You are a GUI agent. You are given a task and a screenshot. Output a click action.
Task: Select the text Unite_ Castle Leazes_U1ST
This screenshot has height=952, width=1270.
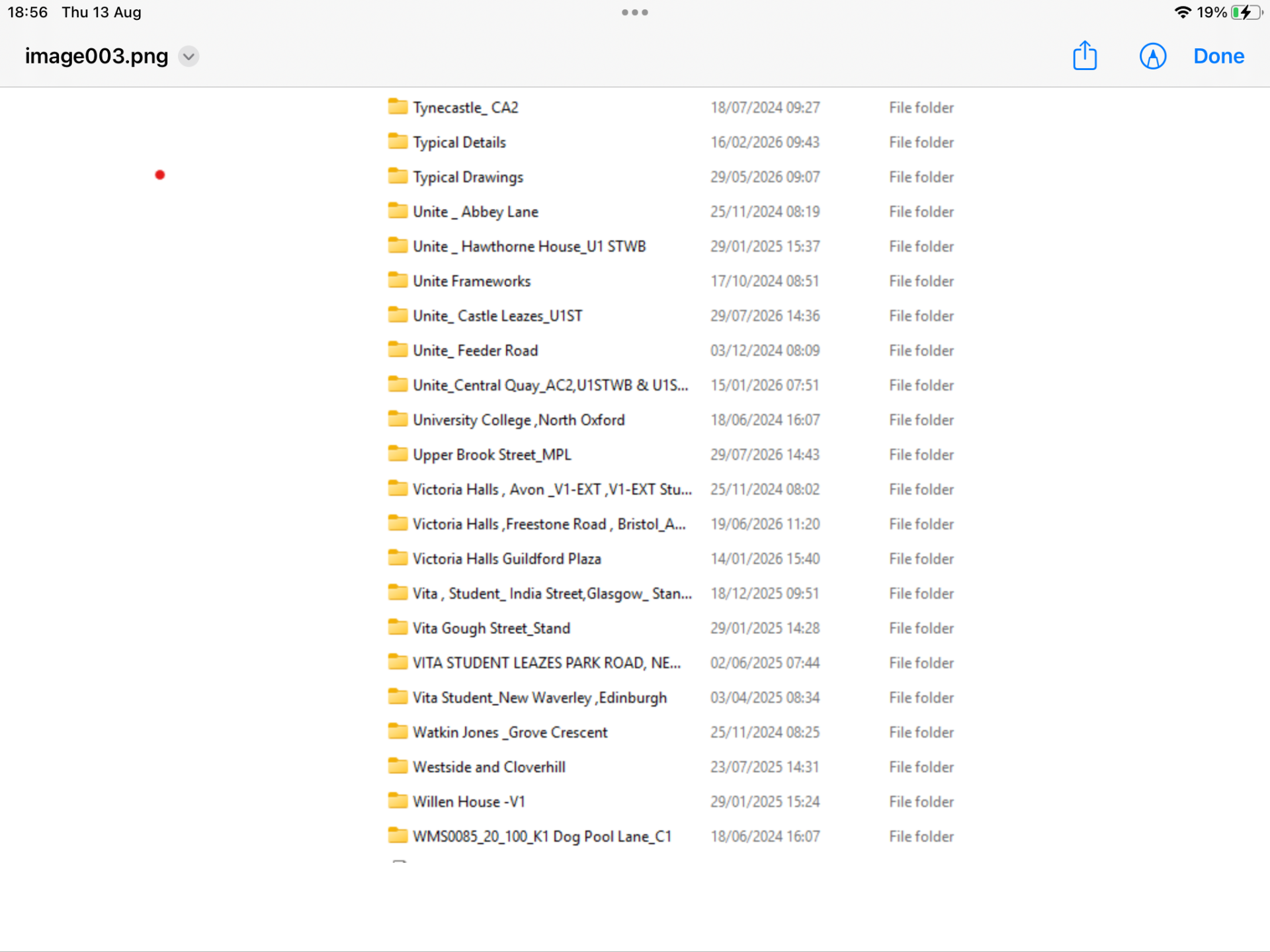pyautogui.click(x=497, y=316)
